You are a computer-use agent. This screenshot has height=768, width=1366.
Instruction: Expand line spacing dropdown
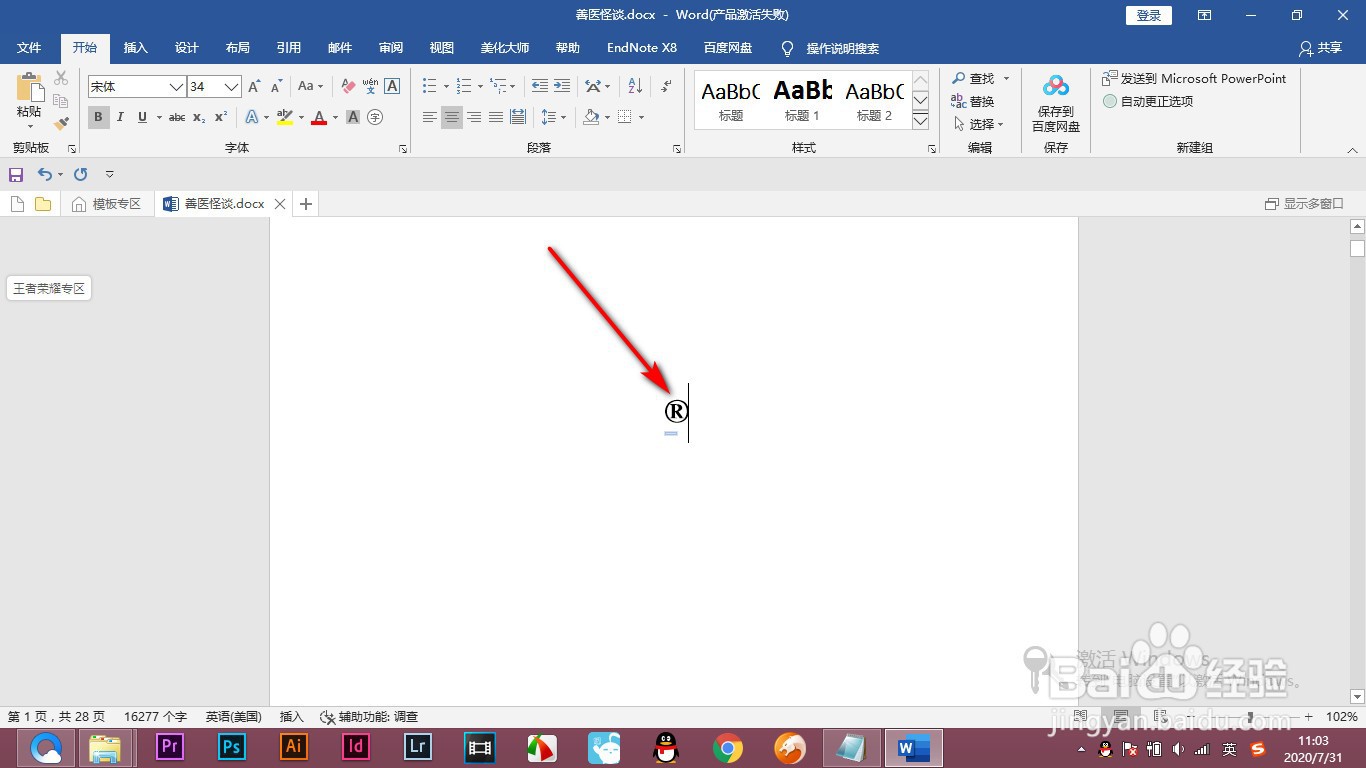564,117
